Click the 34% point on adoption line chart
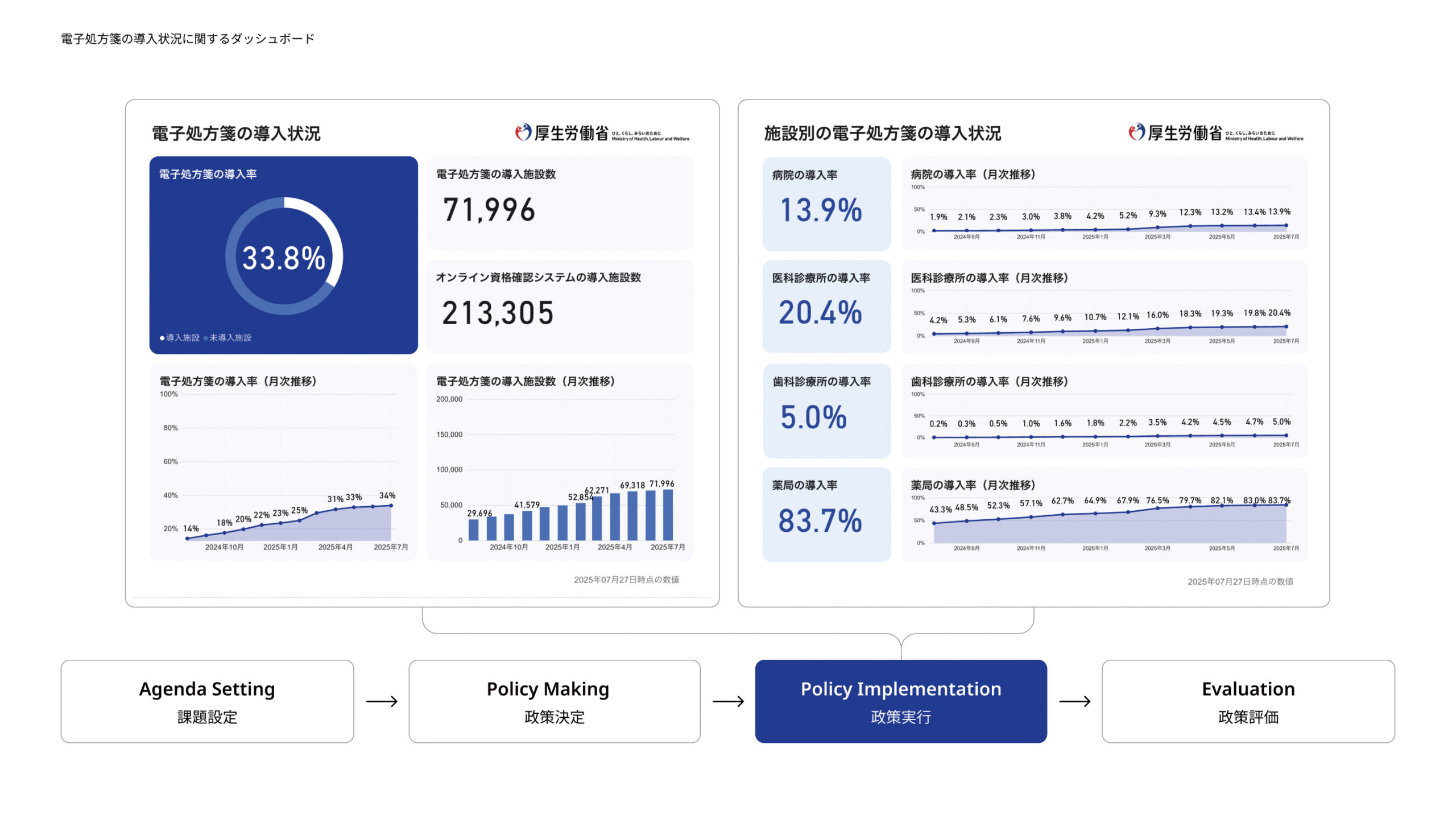Image resolution: width=1456 pixels, height=819 pixels. coord(391,505)
